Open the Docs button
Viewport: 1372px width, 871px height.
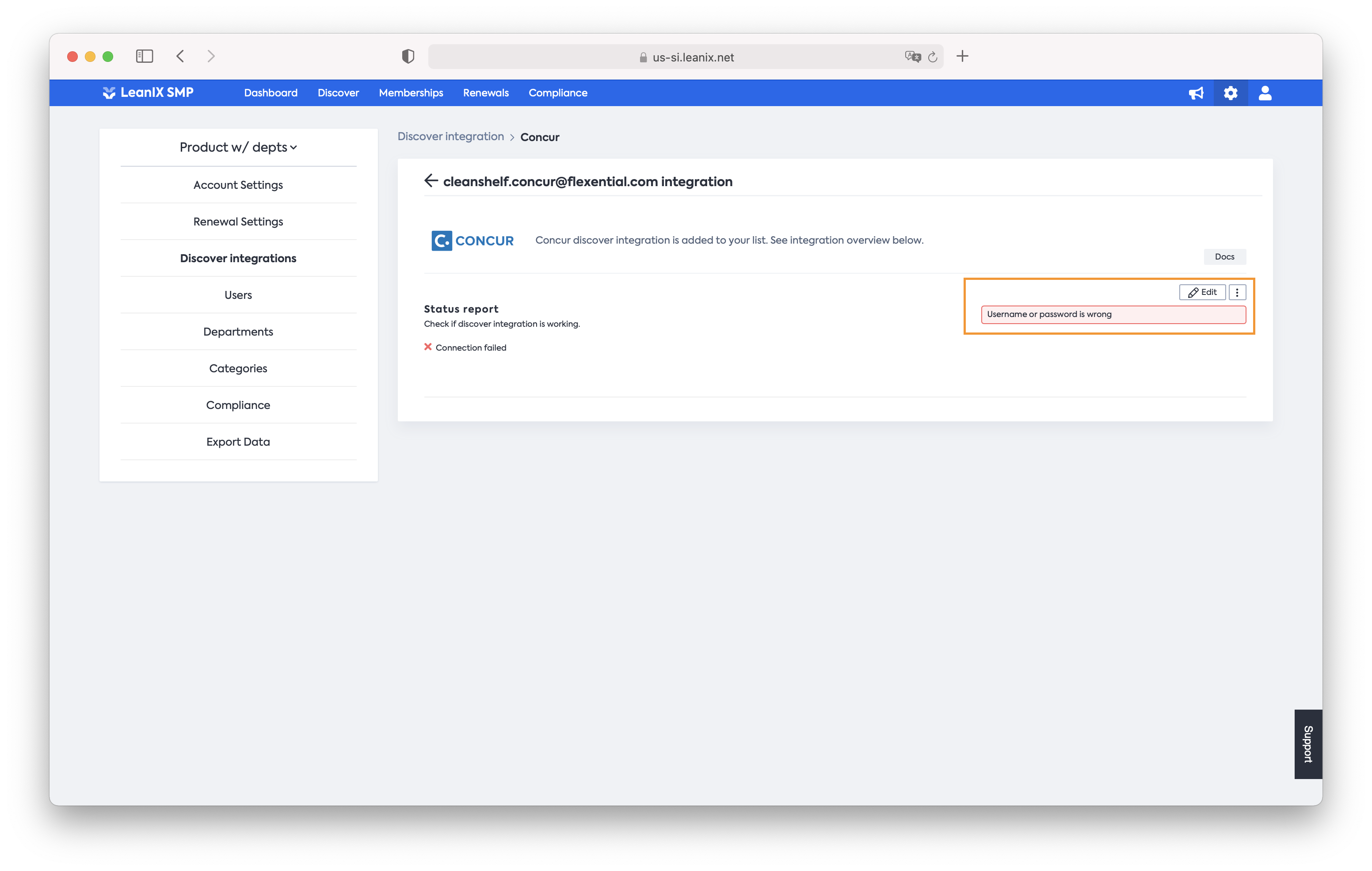[1224, 256]
